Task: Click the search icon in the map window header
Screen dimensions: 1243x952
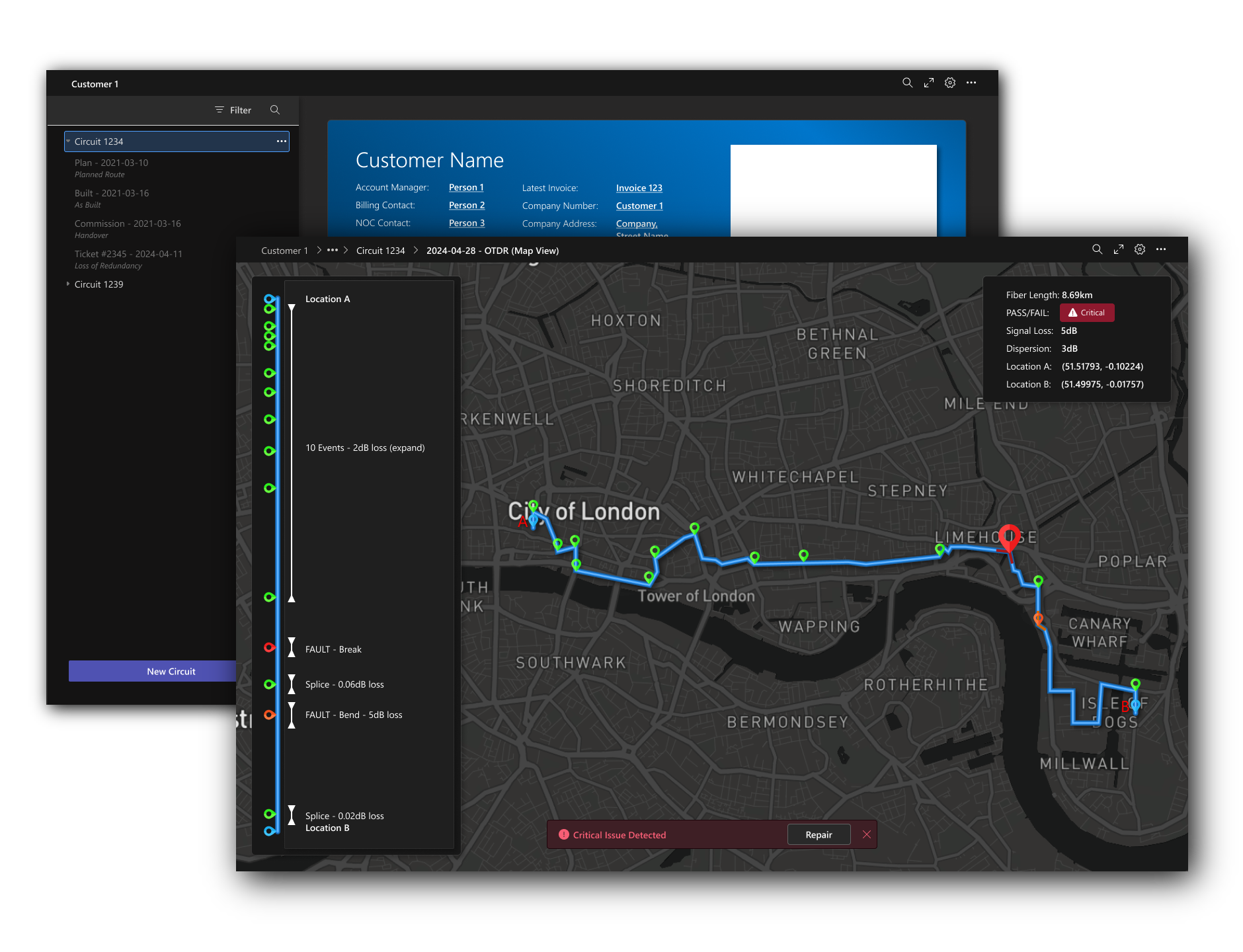Action: click(1097, 249)
